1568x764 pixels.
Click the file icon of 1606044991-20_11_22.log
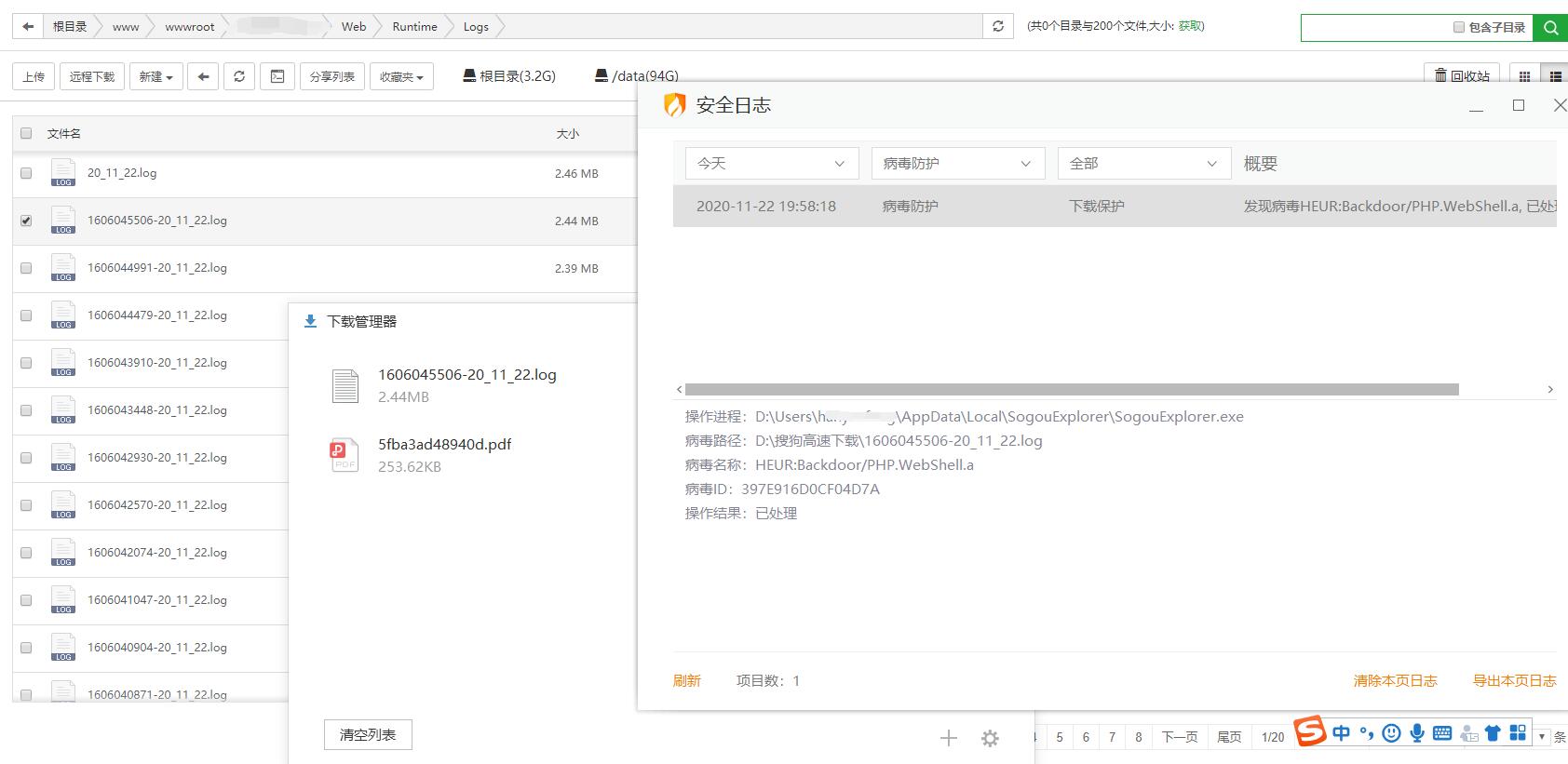(x=63, y=268)
